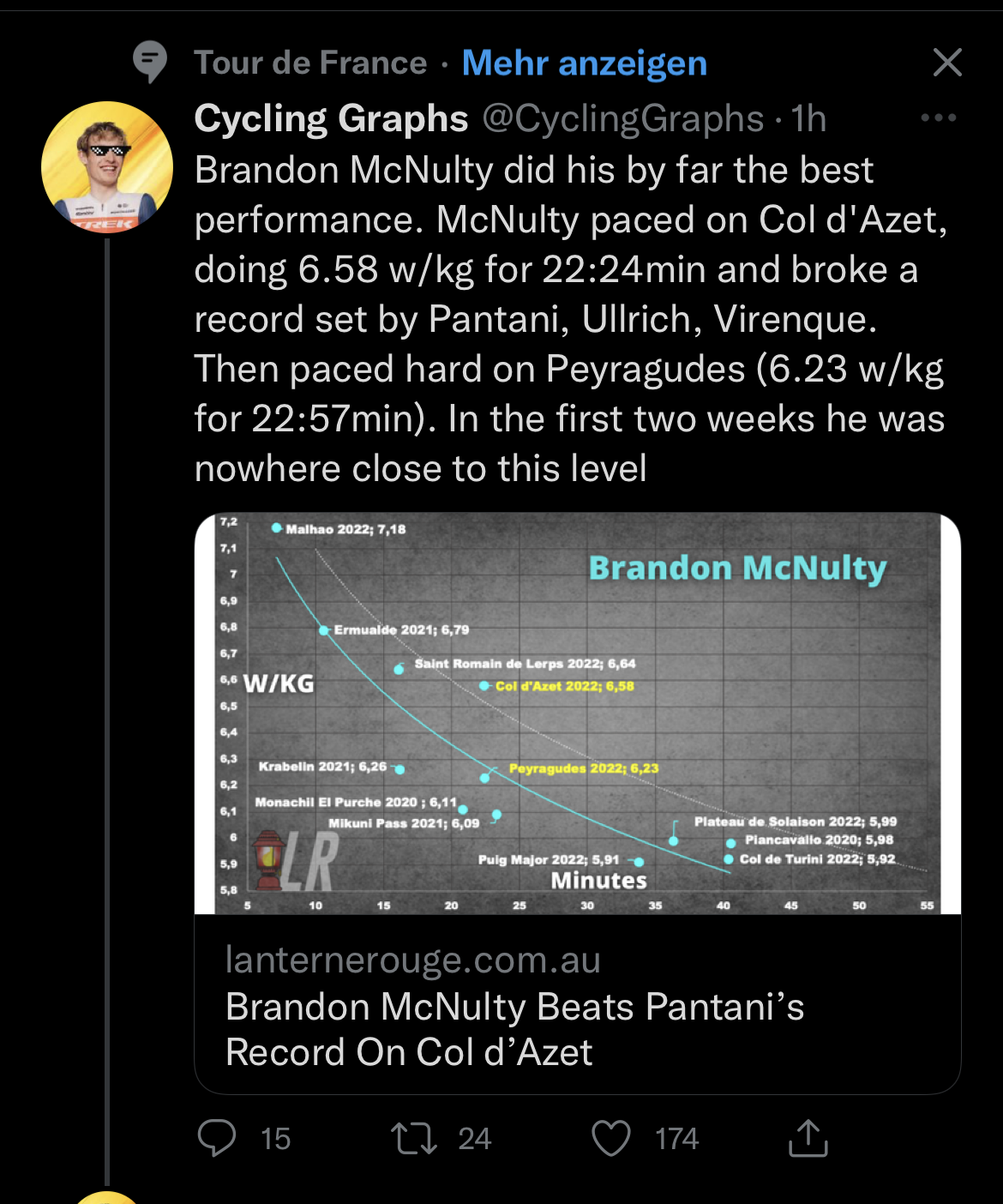Tap the retweet arrows icon
The height and width of the screenshot is (1204, 1003).
[414, 1138]
